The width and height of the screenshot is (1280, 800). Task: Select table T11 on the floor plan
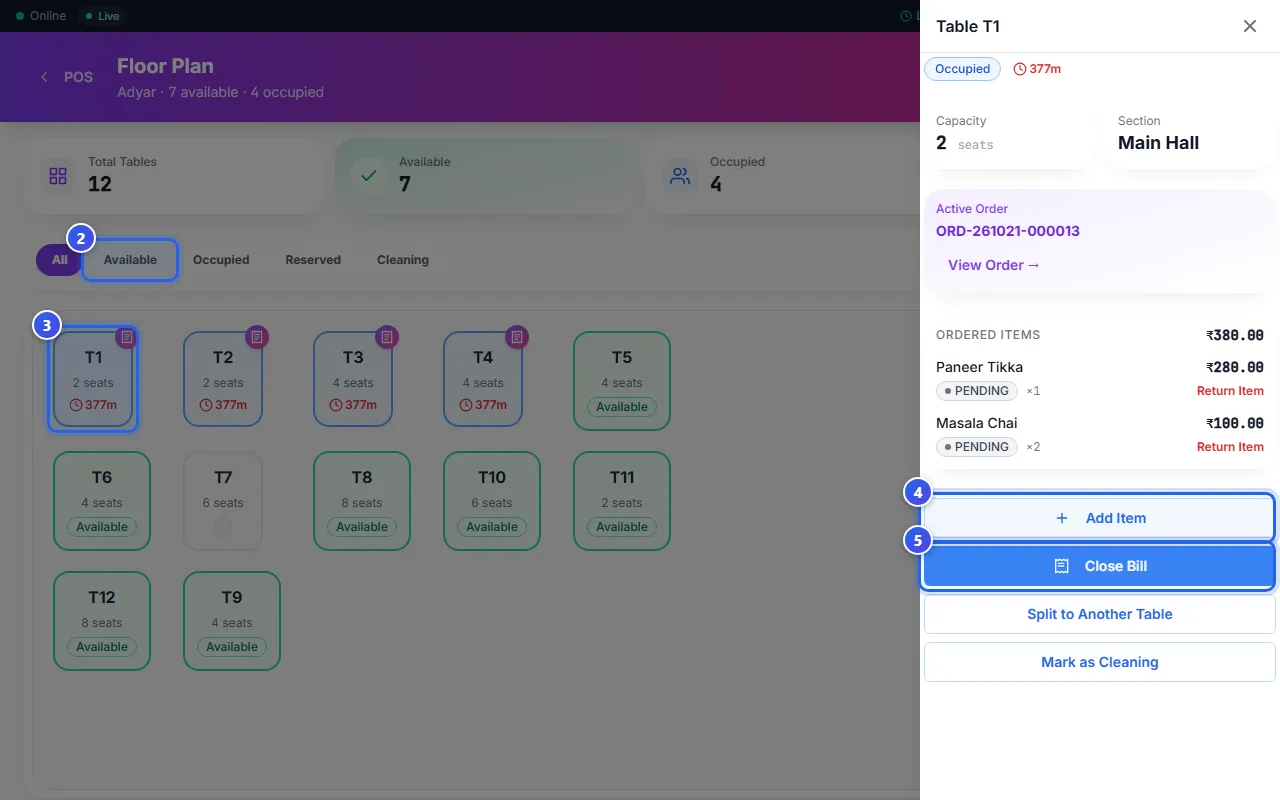click(622, 501)
